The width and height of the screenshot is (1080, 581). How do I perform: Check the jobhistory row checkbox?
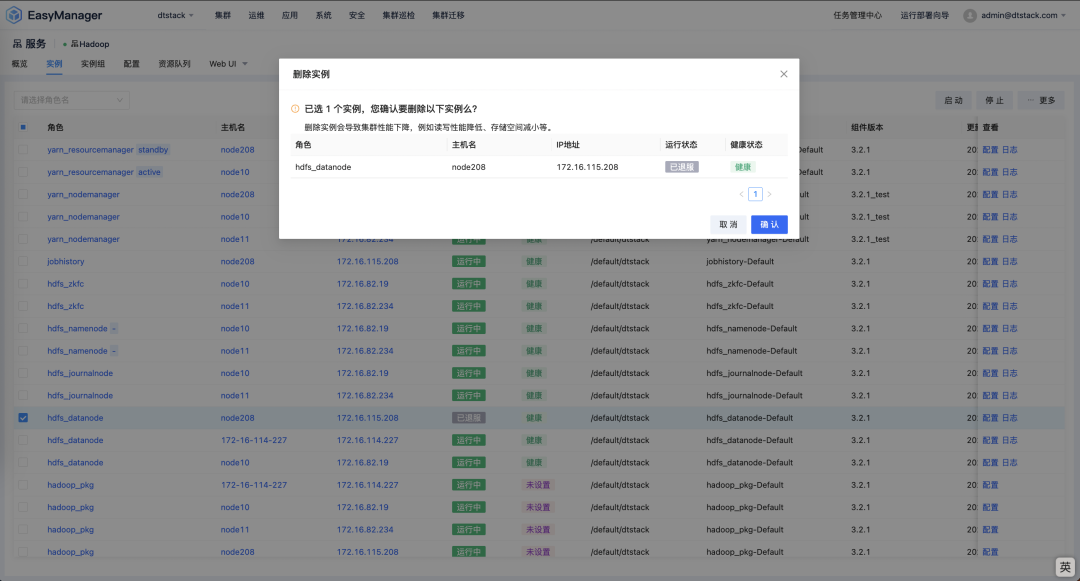23,261
